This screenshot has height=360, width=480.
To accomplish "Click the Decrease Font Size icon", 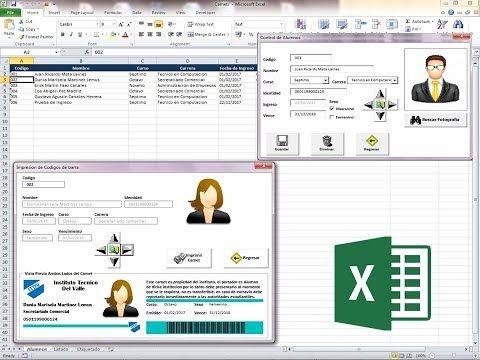I will 129,24.
